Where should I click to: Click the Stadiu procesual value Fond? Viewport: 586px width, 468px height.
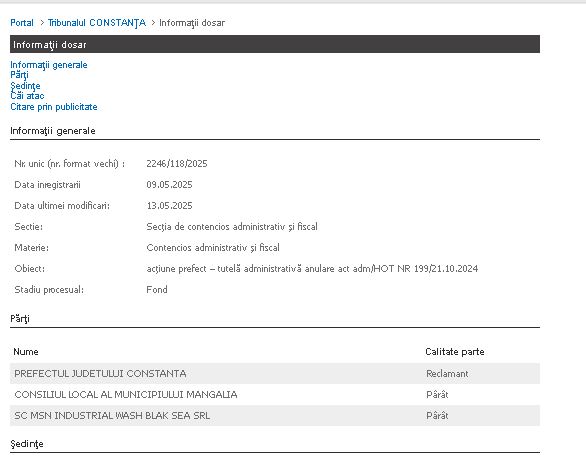coord(157,290)
